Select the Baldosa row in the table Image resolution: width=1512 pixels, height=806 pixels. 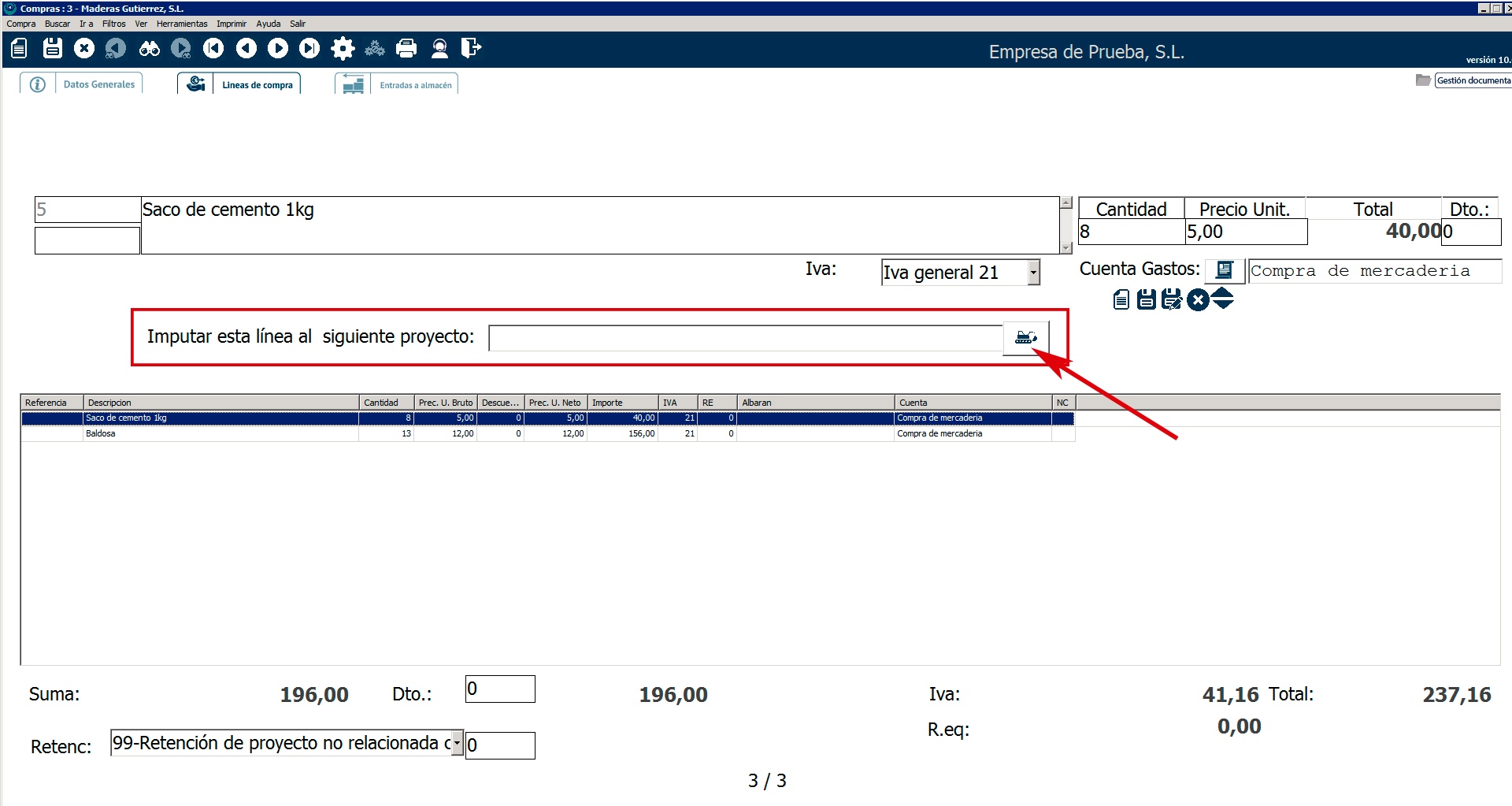point(220,434)
